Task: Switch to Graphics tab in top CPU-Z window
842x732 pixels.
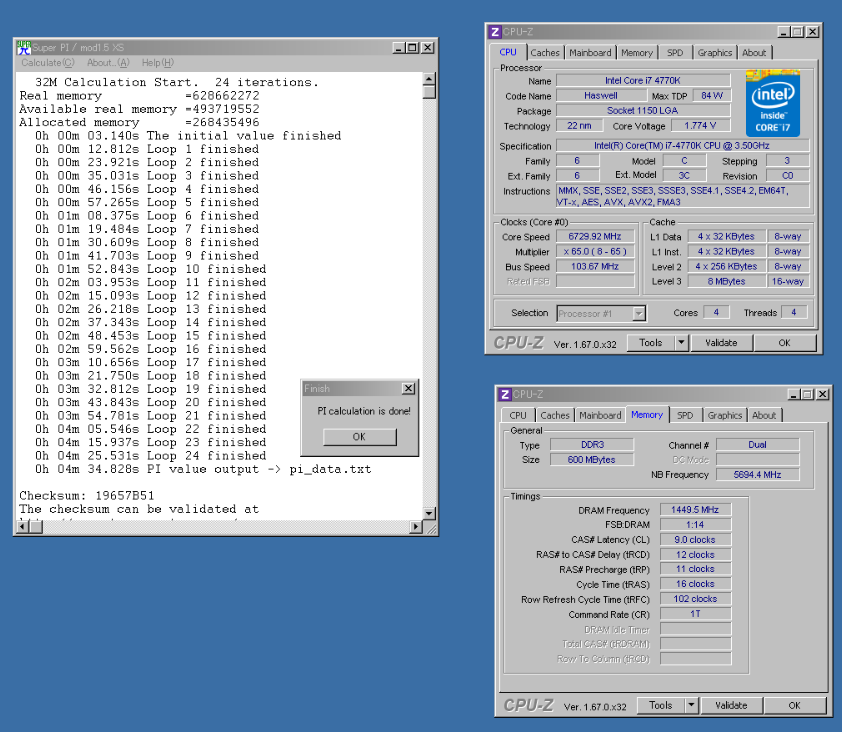Action: [715, 53]
